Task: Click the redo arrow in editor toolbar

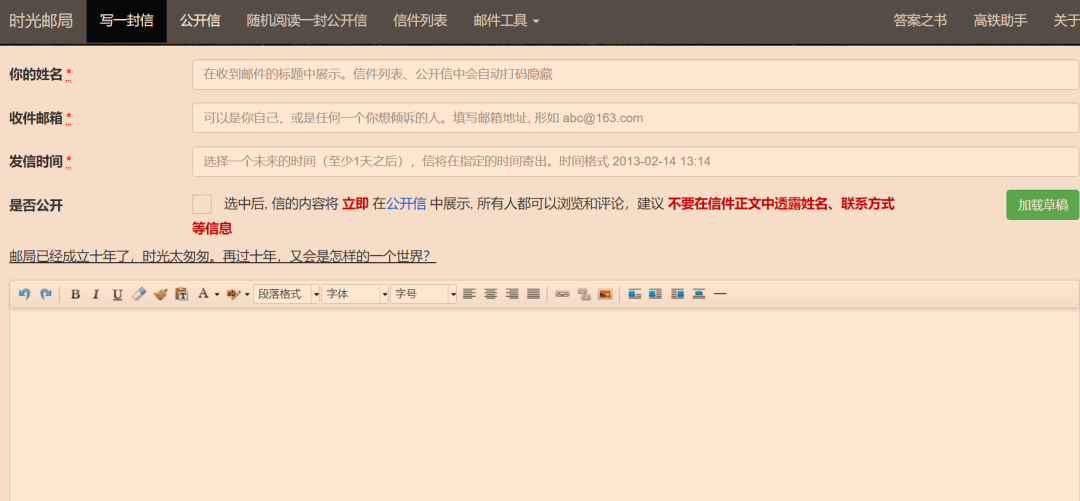Action: pos(46,294)
